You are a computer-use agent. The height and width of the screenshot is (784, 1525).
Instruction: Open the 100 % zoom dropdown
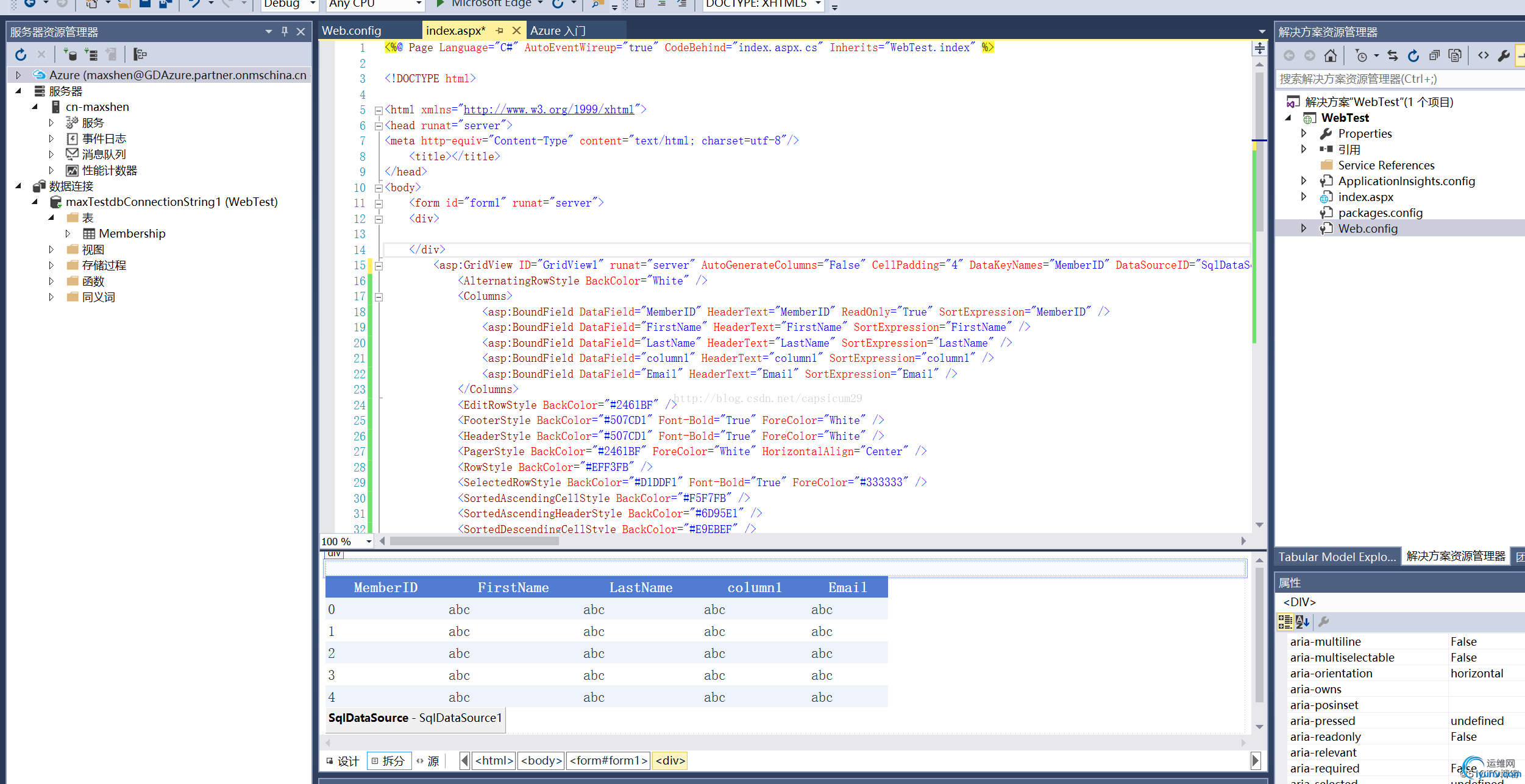369,542
